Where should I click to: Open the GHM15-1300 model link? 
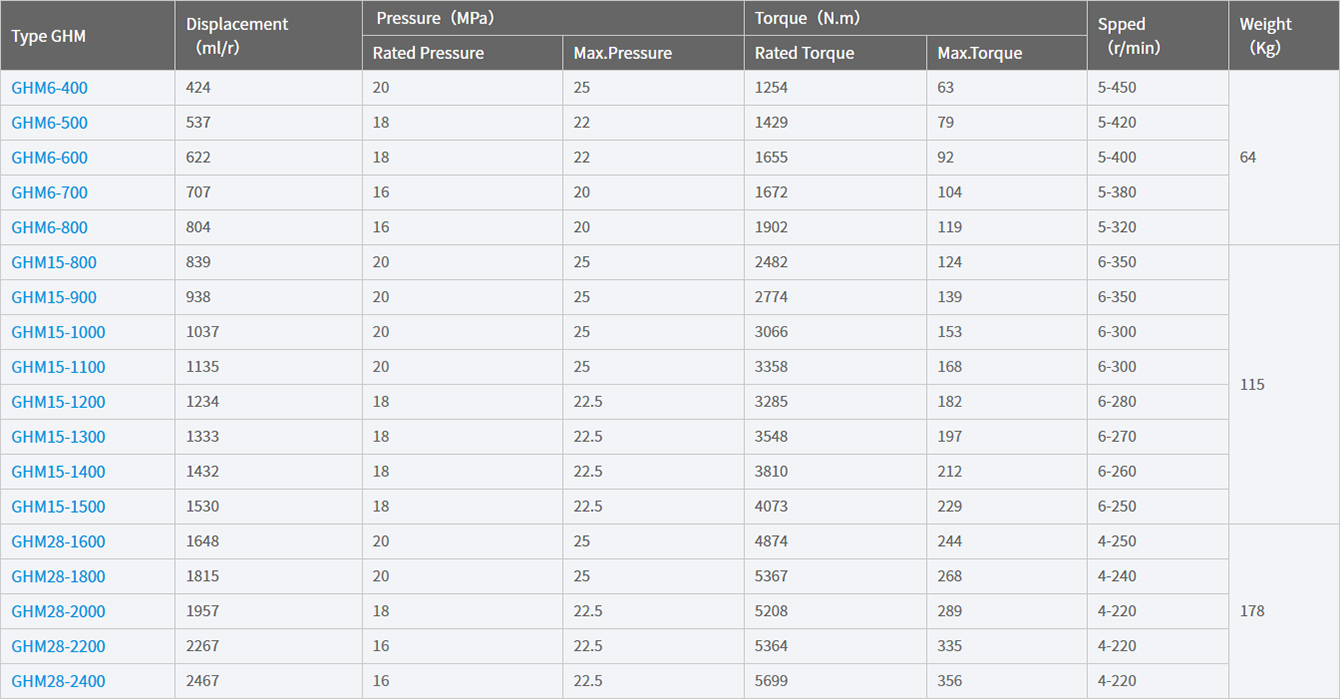click(58, 437)
